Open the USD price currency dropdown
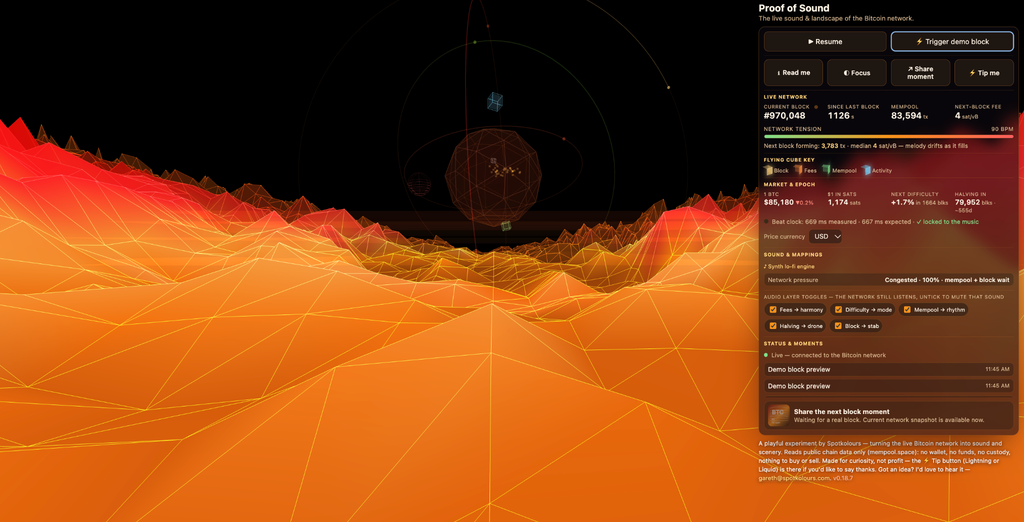The width and height of the screenshot is (1024, 522). [825, 237]
